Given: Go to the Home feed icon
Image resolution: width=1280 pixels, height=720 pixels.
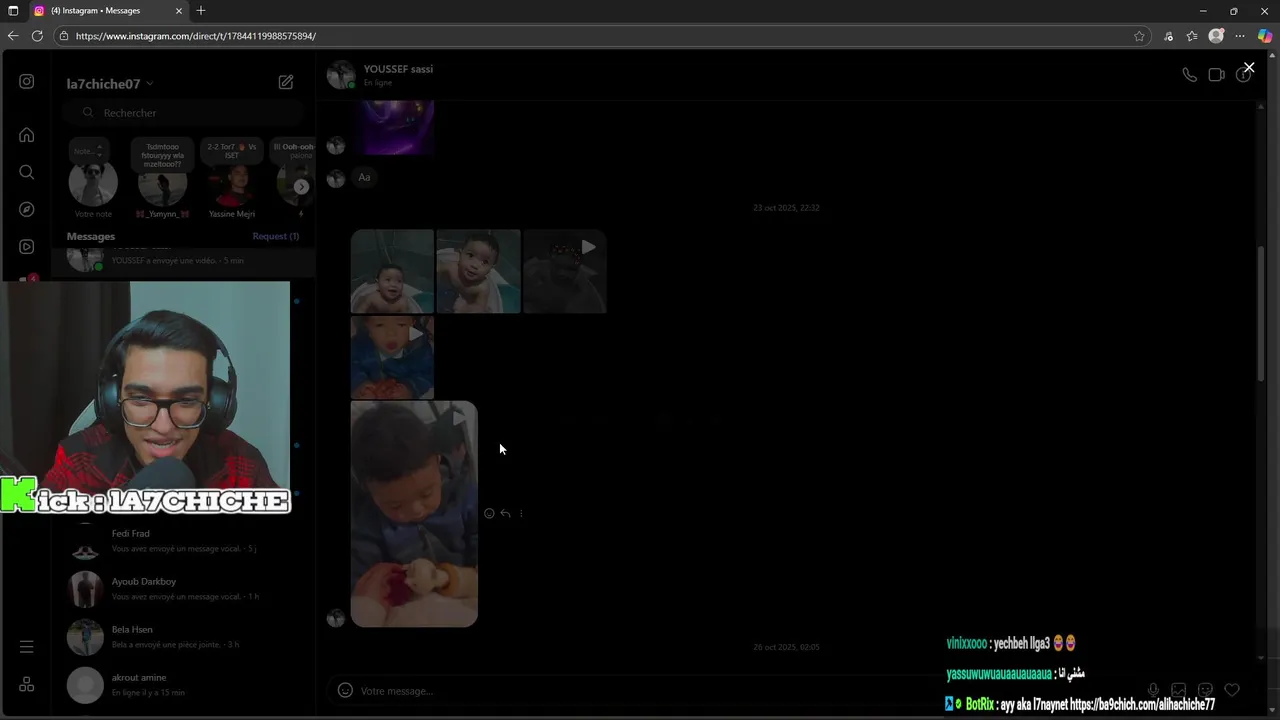Looking at the screenshot, I should tap(27, 135).
